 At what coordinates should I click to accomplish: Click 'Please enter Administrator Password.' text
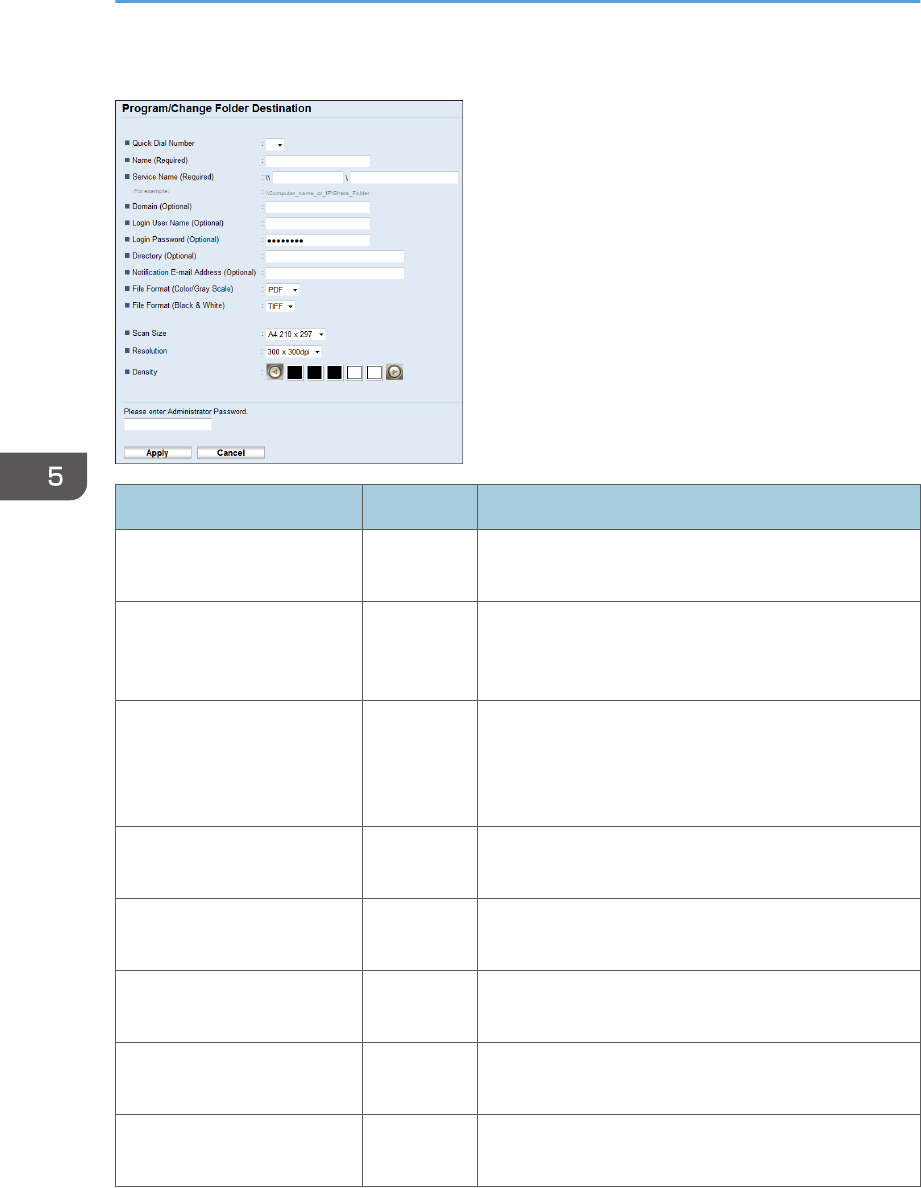(186, 411)
